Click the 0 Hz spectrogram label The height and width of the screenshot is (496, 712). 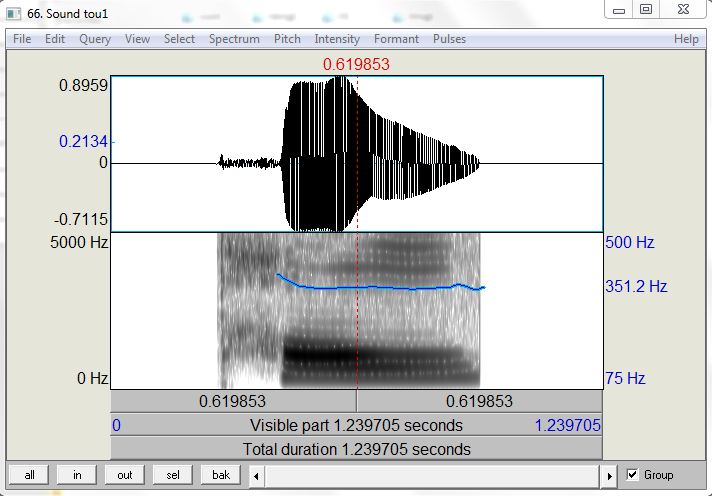pyautogui.click(x=93, y=378)
